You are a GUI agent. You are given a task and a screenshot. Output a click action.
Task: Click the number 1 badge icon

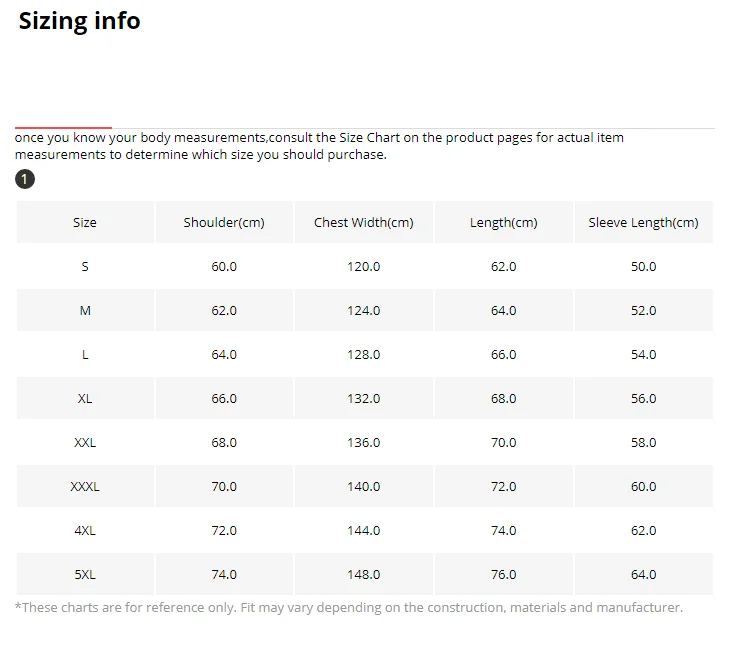pyautogui.click(x=25, y=180)
